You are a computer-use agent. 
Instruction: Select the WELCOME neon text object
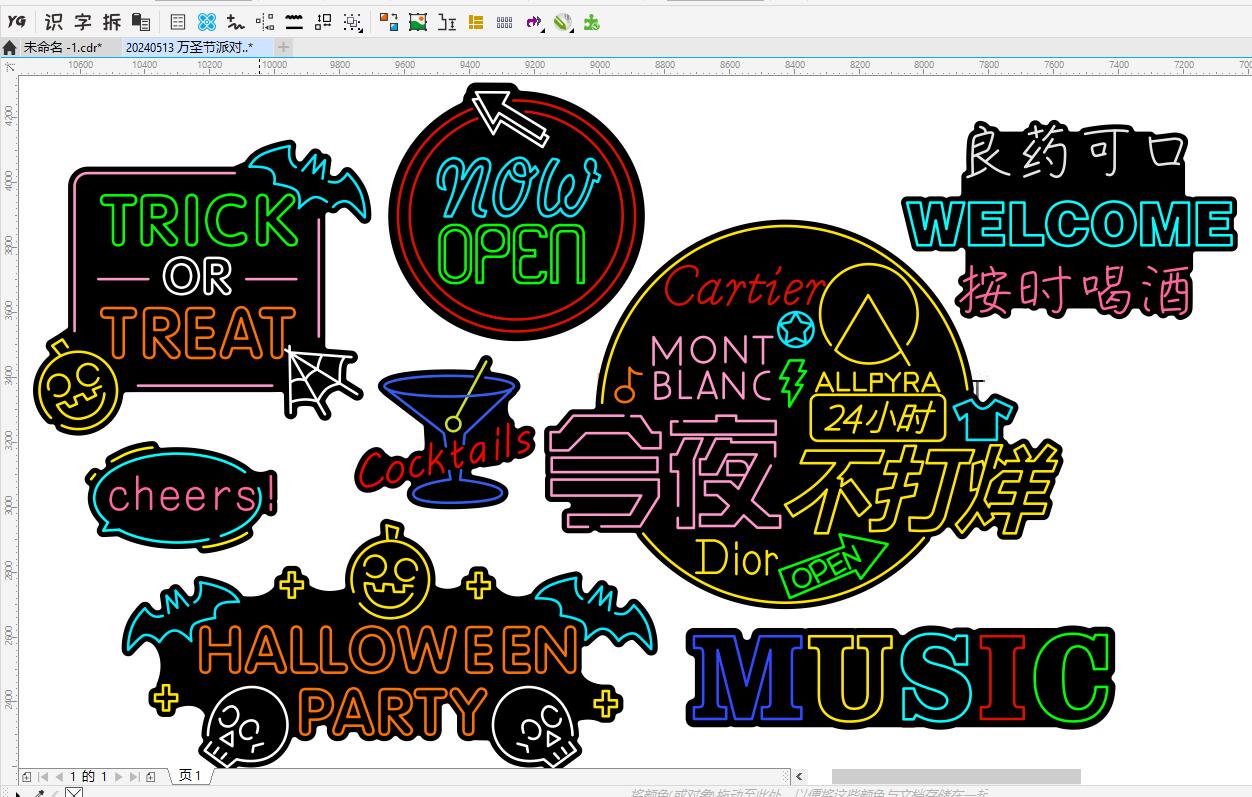coord(1069,224)
